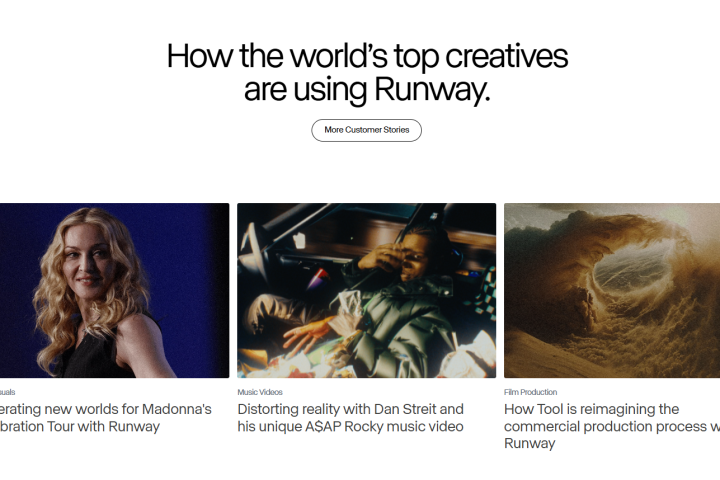Open the How Tool is reimagining story title
The width and height of the screenshot is (720, 480).
pyautogui.click(x=591, y=409)
